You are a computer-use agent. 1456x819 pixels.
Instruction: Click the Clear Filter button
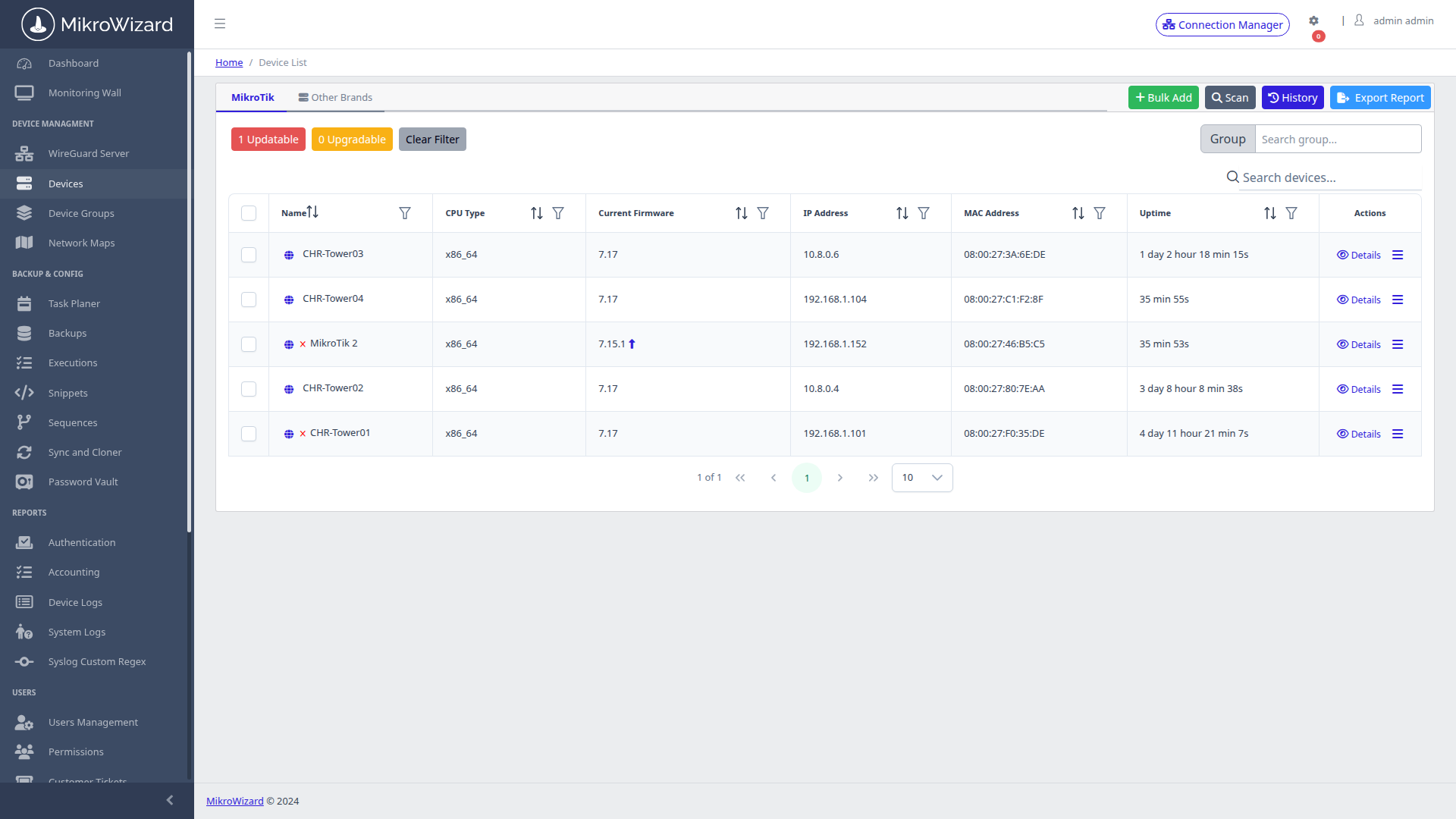click(432, 140)
